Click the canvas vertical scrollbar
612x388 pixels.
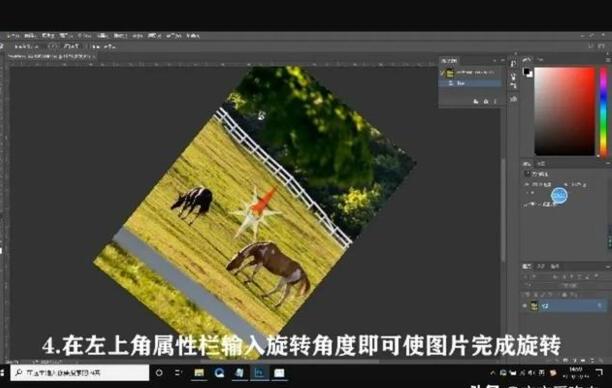coord(503,209)
